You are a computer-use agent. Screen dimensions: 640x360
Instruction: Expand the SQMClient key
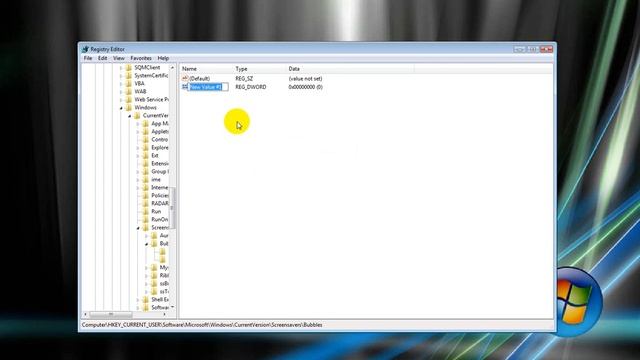point(121,68)
